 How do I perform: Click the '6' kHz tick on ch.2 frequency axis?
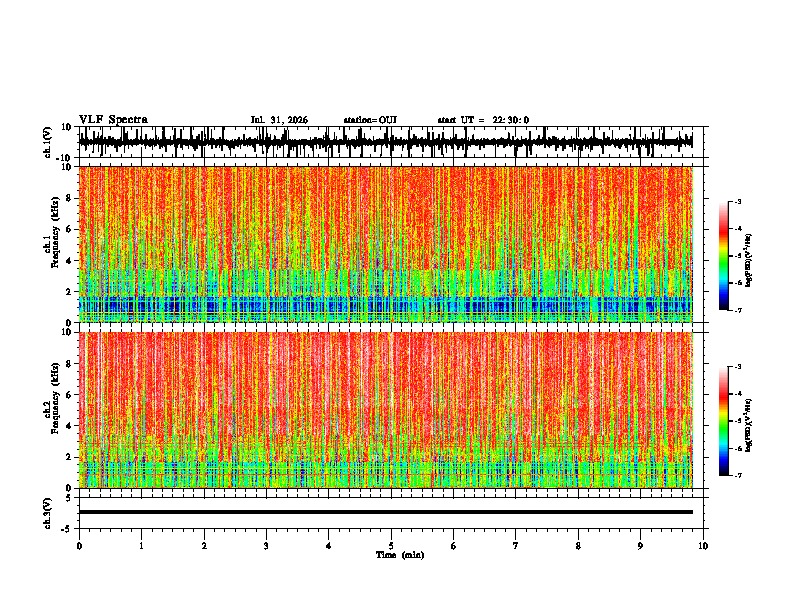70,395
